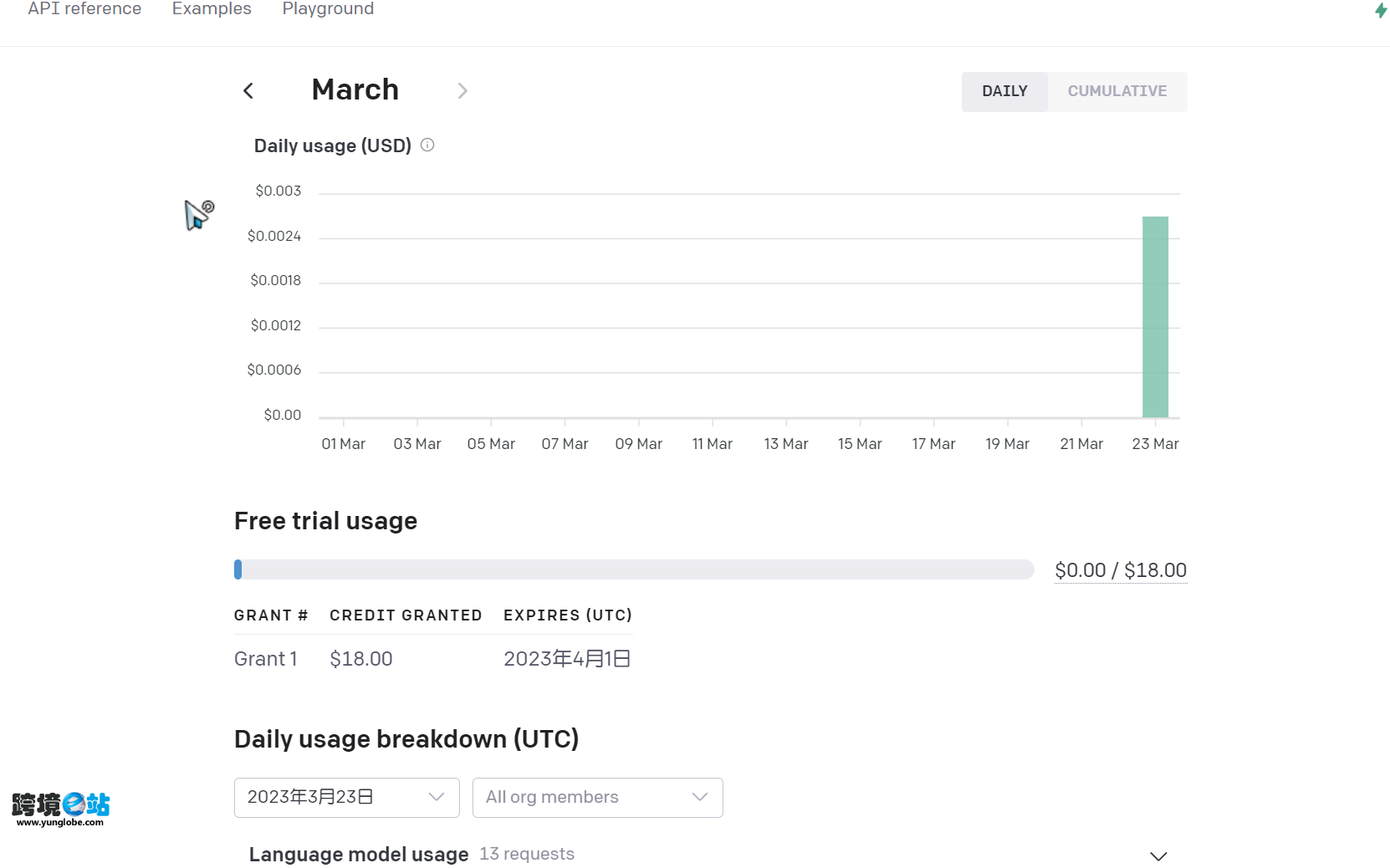Screen dimensions: 1390x868
Task: Click the $0.0024 y-axis label
Action: [x=274, y=236]
